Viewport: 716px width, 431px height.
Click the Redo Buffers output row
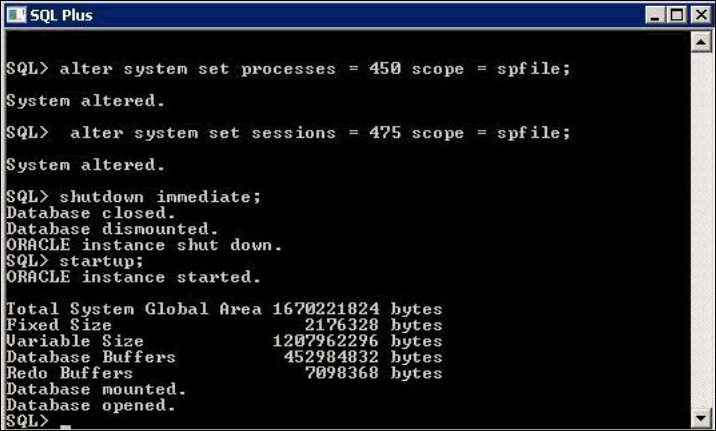pos(223,373)
